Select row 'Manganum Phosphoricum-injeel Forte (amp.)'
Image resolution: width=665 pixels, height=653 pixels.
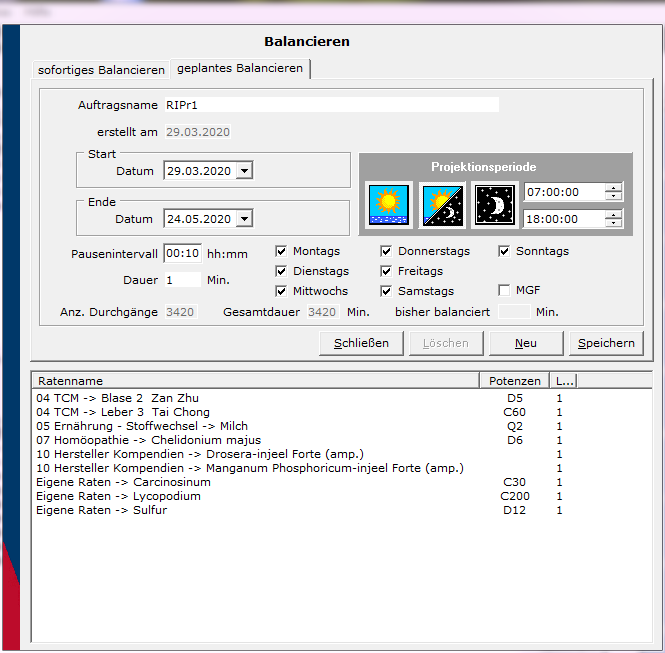[x=342, y=468]
